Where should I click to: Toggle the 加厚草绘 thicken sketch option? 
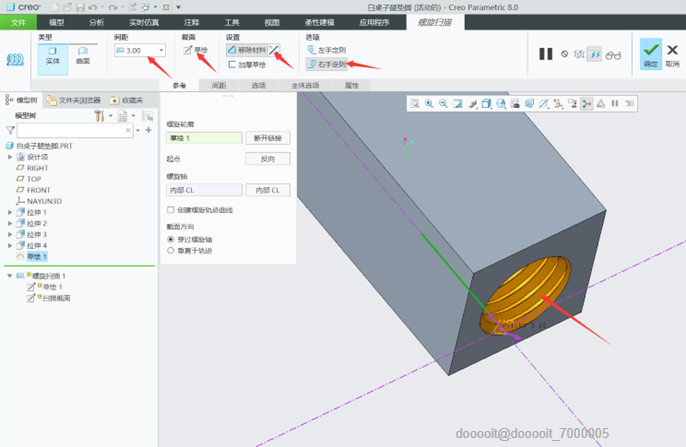[x=247, y=65]
